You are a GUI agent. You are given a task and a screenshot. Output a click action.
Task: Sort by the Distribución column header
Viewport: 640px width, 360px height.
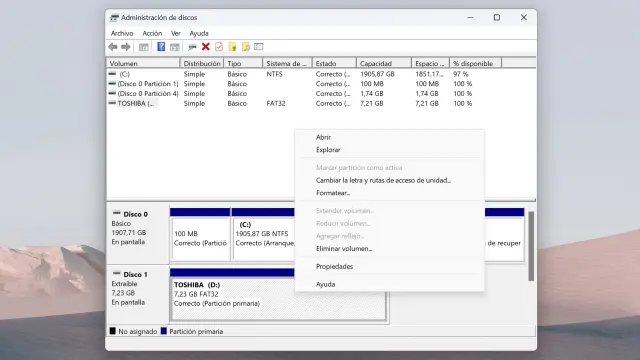pos(202,63)
